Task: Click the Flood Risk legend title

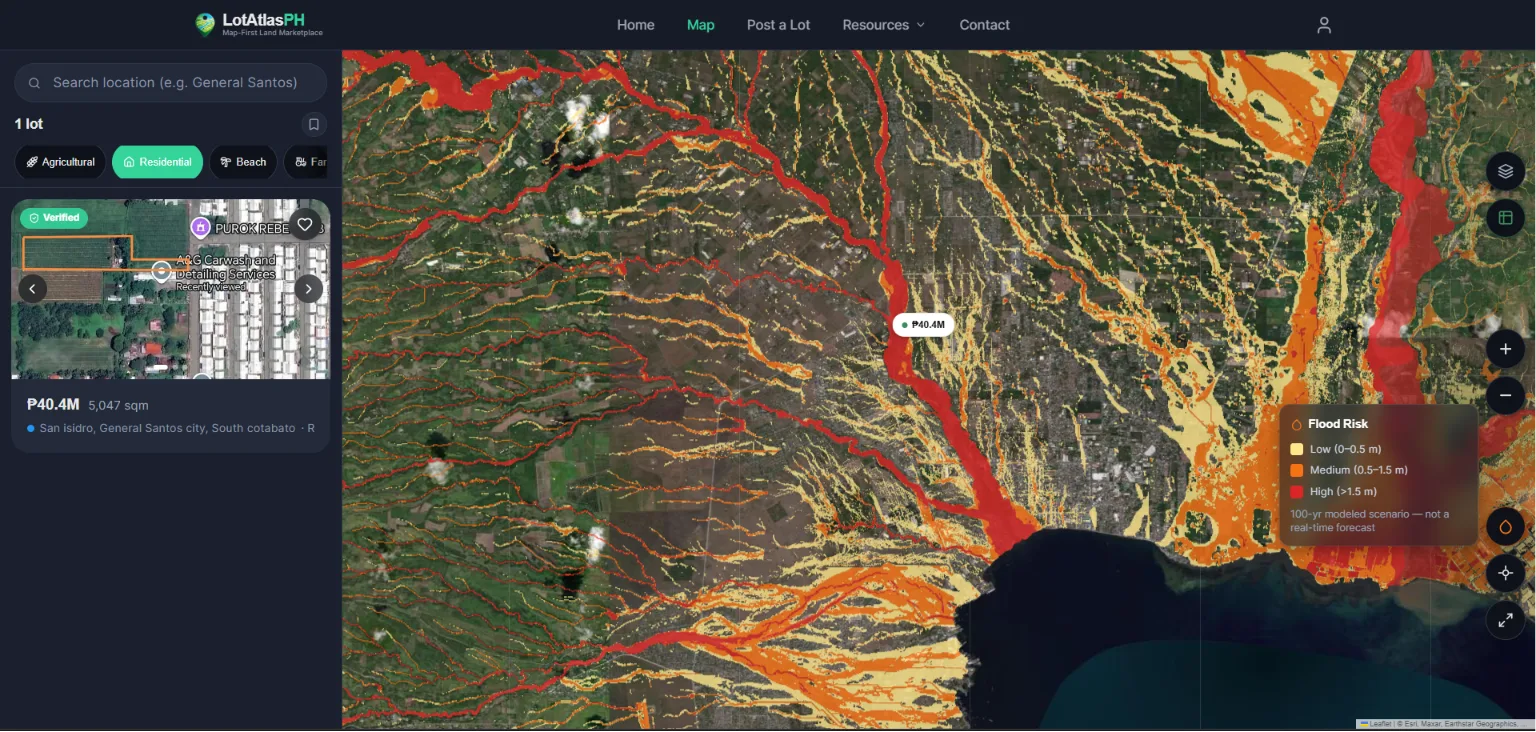Action: point(1338,424)
